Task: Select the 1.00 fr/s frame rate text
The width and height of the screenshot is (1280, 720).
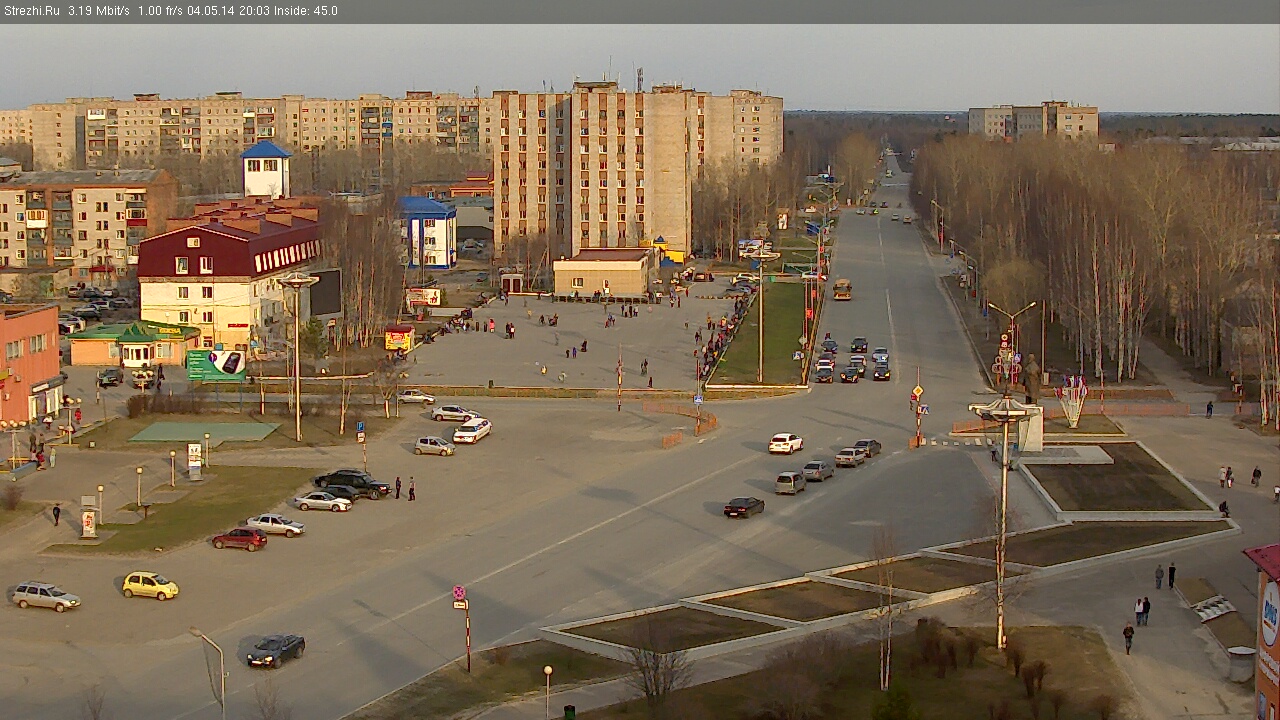Action: coord(160,11)
